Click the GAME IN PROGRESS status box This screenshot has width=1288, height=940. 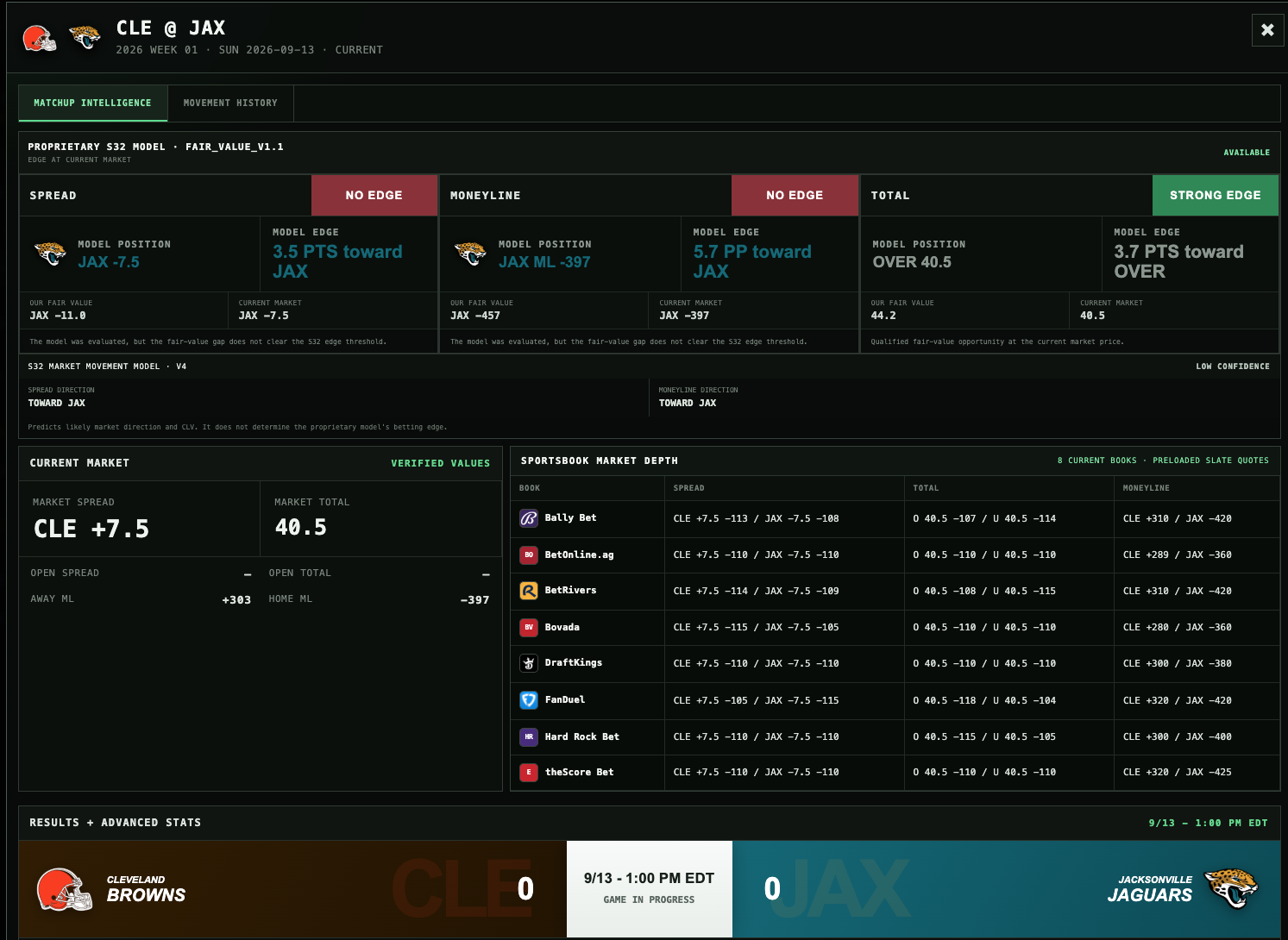(x=649, y=889)
